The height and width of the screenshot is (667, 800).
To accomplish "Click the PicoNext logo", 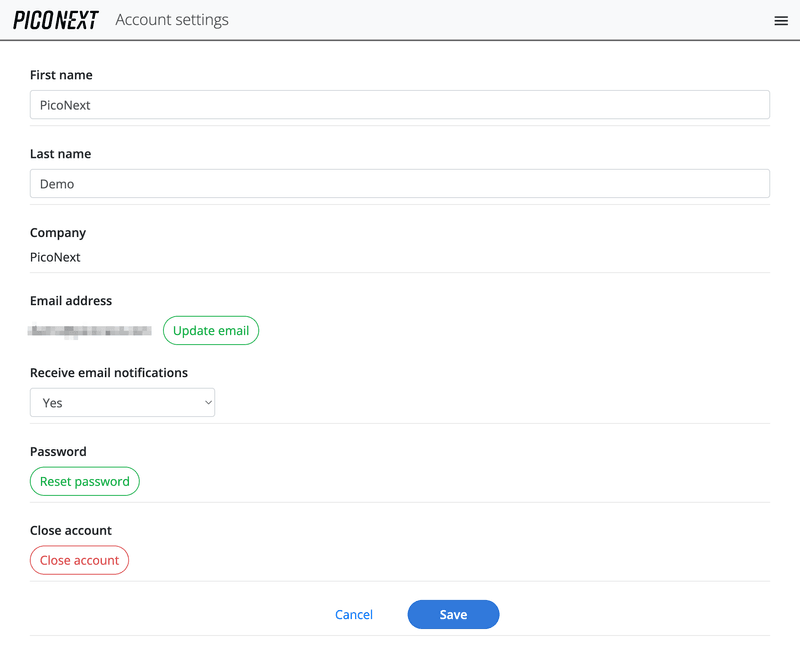I will pos(56,20).
